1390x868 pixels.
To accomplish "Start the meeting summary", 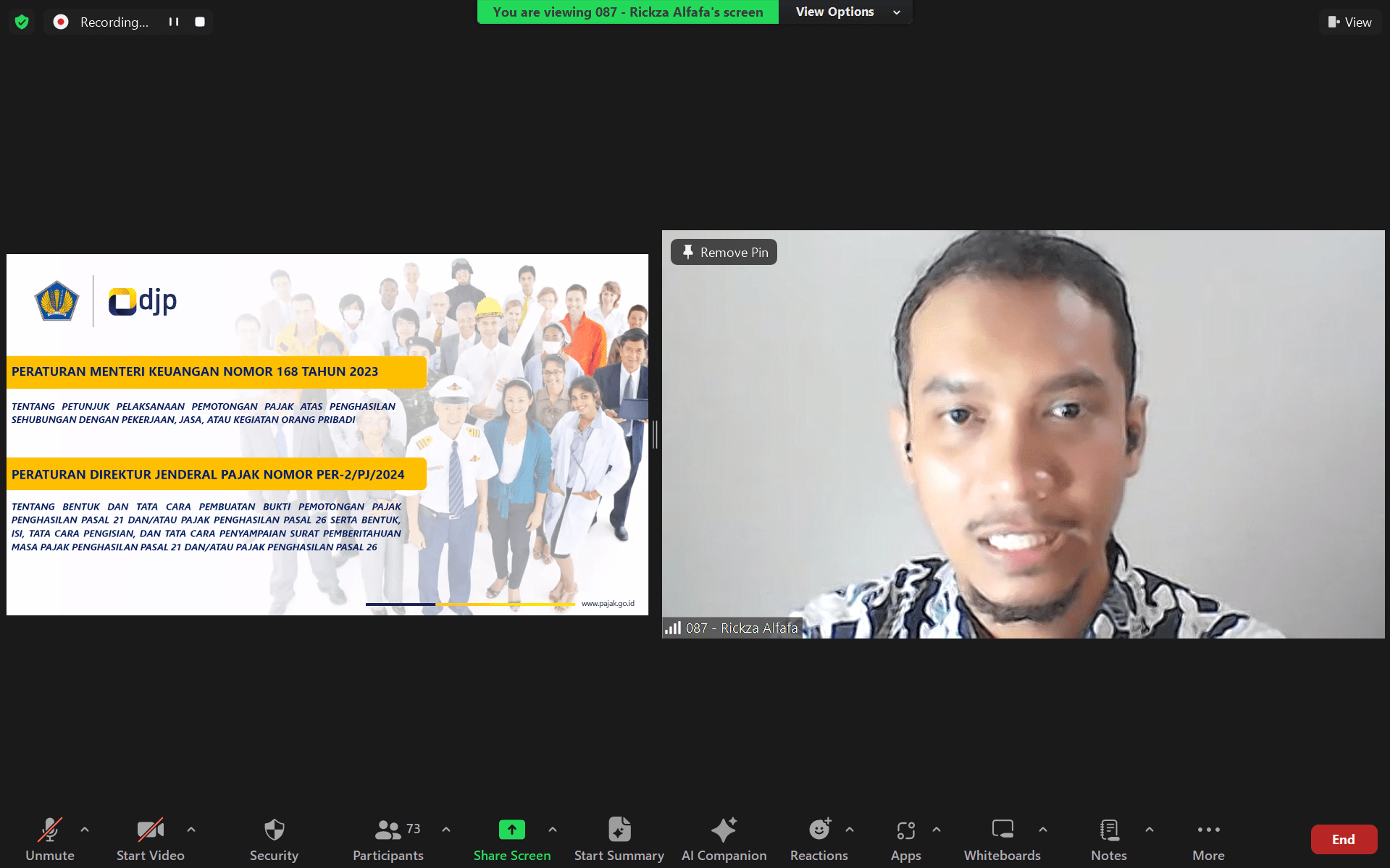I will coord(619,840).
